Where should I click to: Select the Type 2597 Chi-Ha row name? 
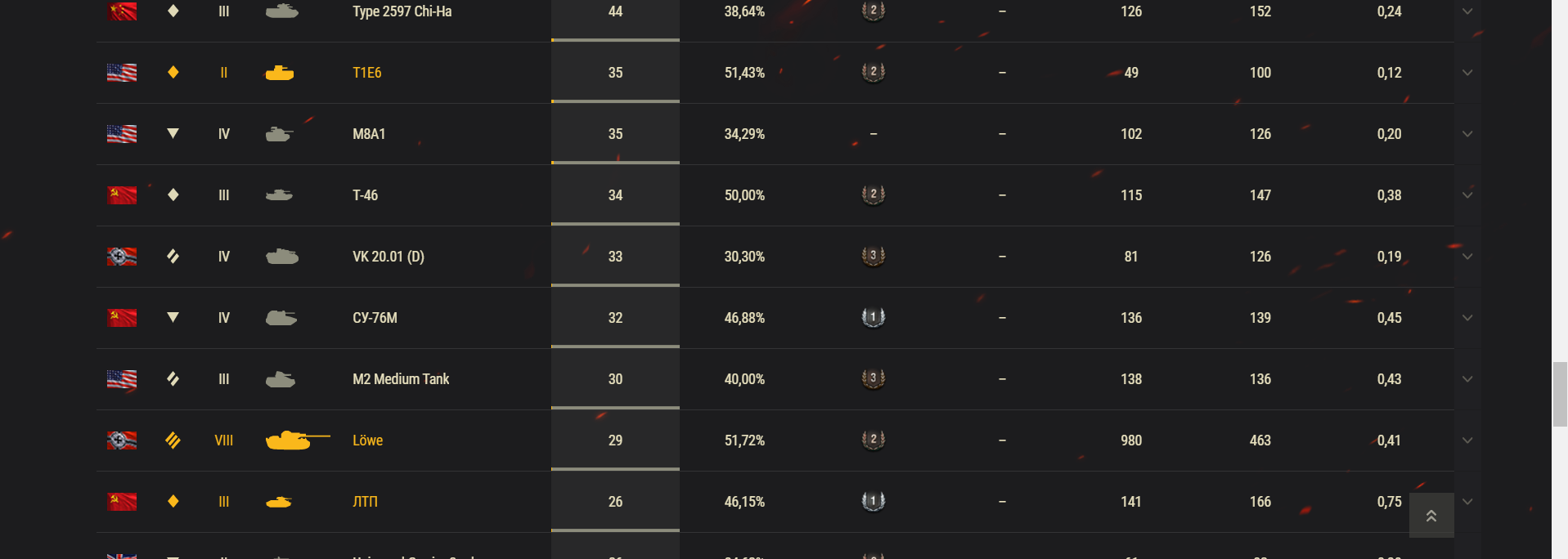click(402, 11)
